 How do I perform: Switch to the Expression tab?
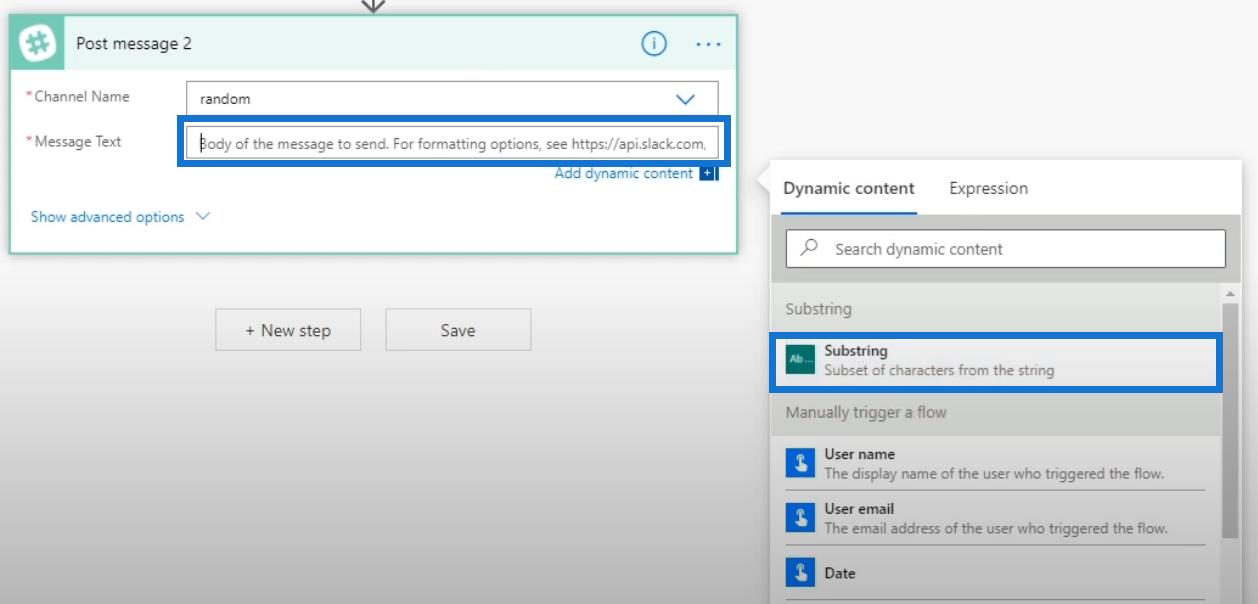(988, 188)
